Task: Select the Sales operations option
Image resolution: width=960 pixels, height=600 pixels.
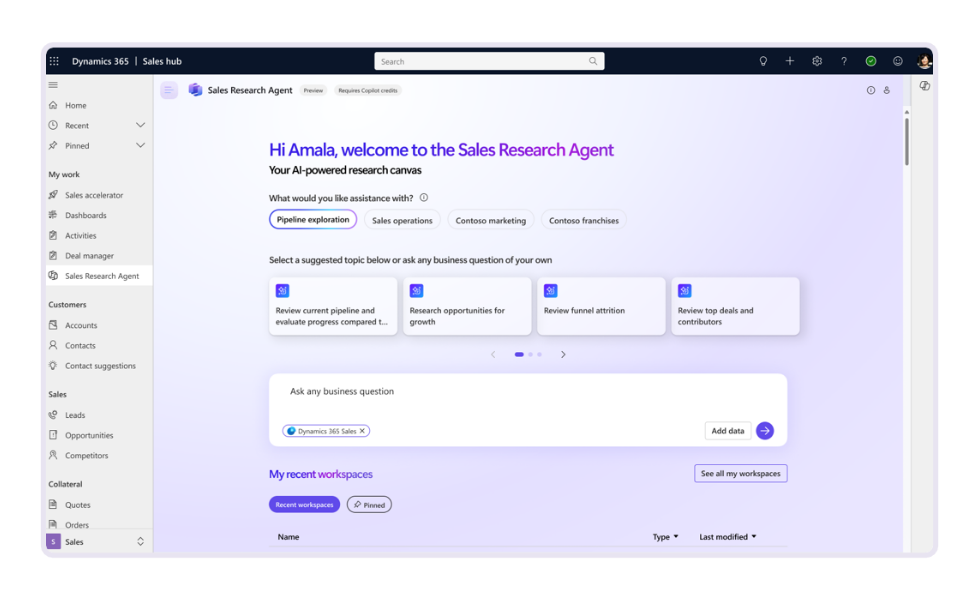Action: coord(402,220)
